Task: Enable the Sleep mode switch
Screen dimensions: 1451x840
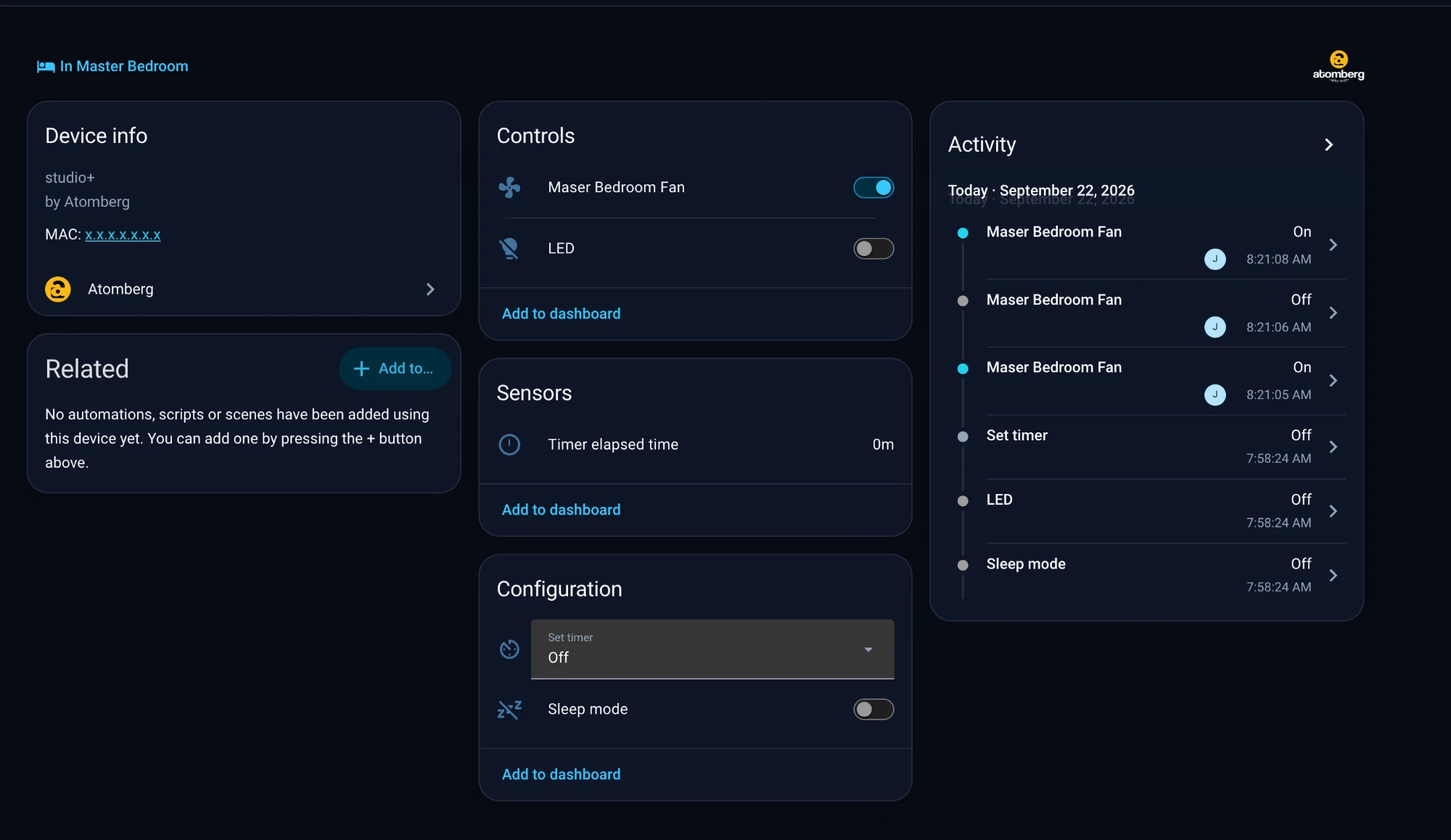Action: (x=874, y=709)
